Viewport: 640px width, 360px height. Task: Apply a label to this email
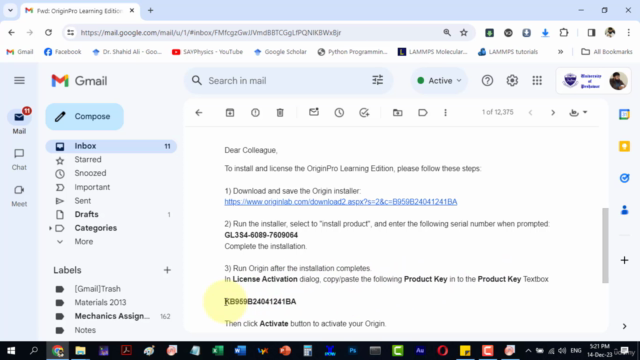[422, 113]
